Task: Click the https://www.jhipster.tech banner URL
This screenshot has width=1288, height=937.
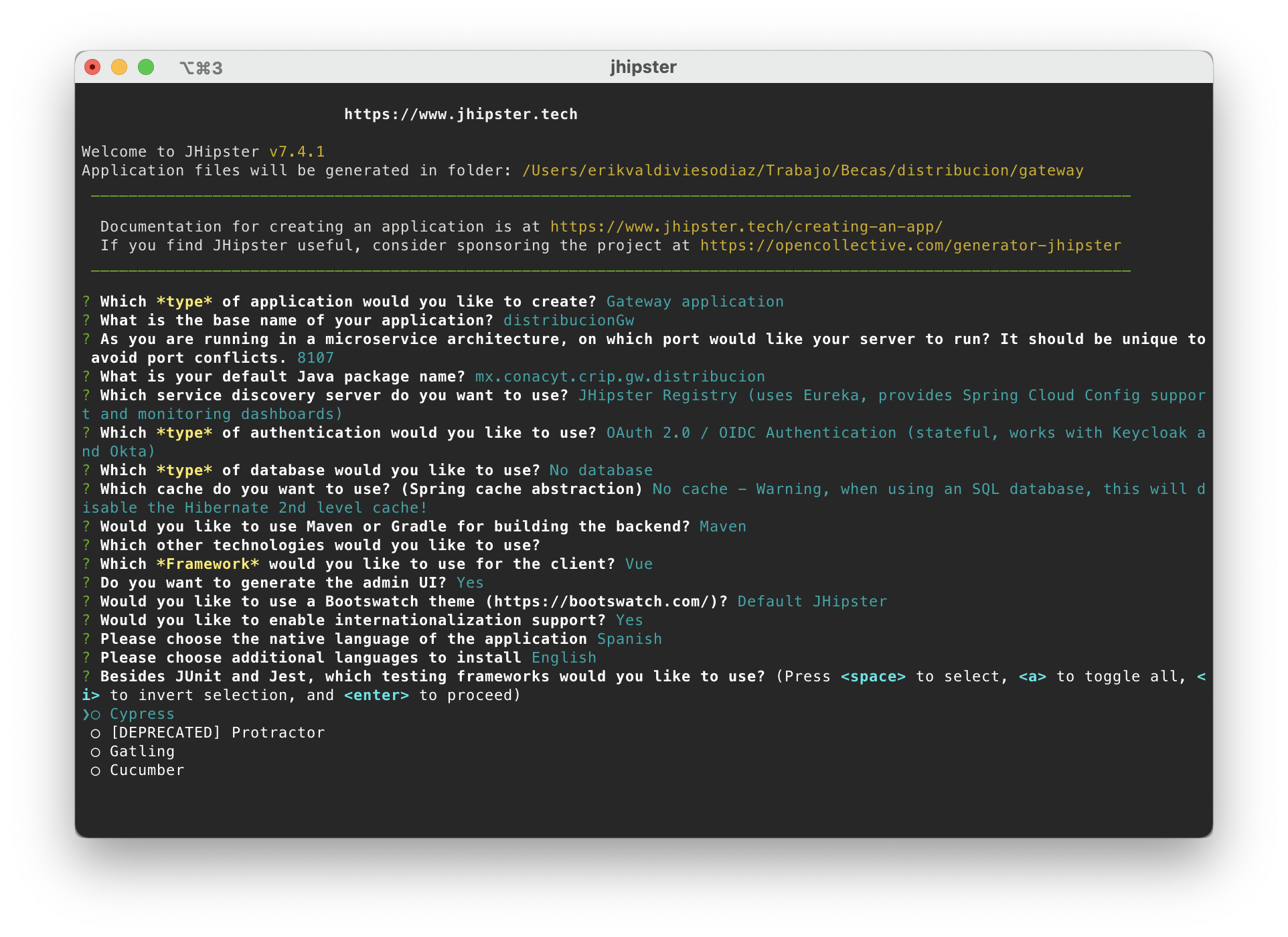Action: [461, 114]
